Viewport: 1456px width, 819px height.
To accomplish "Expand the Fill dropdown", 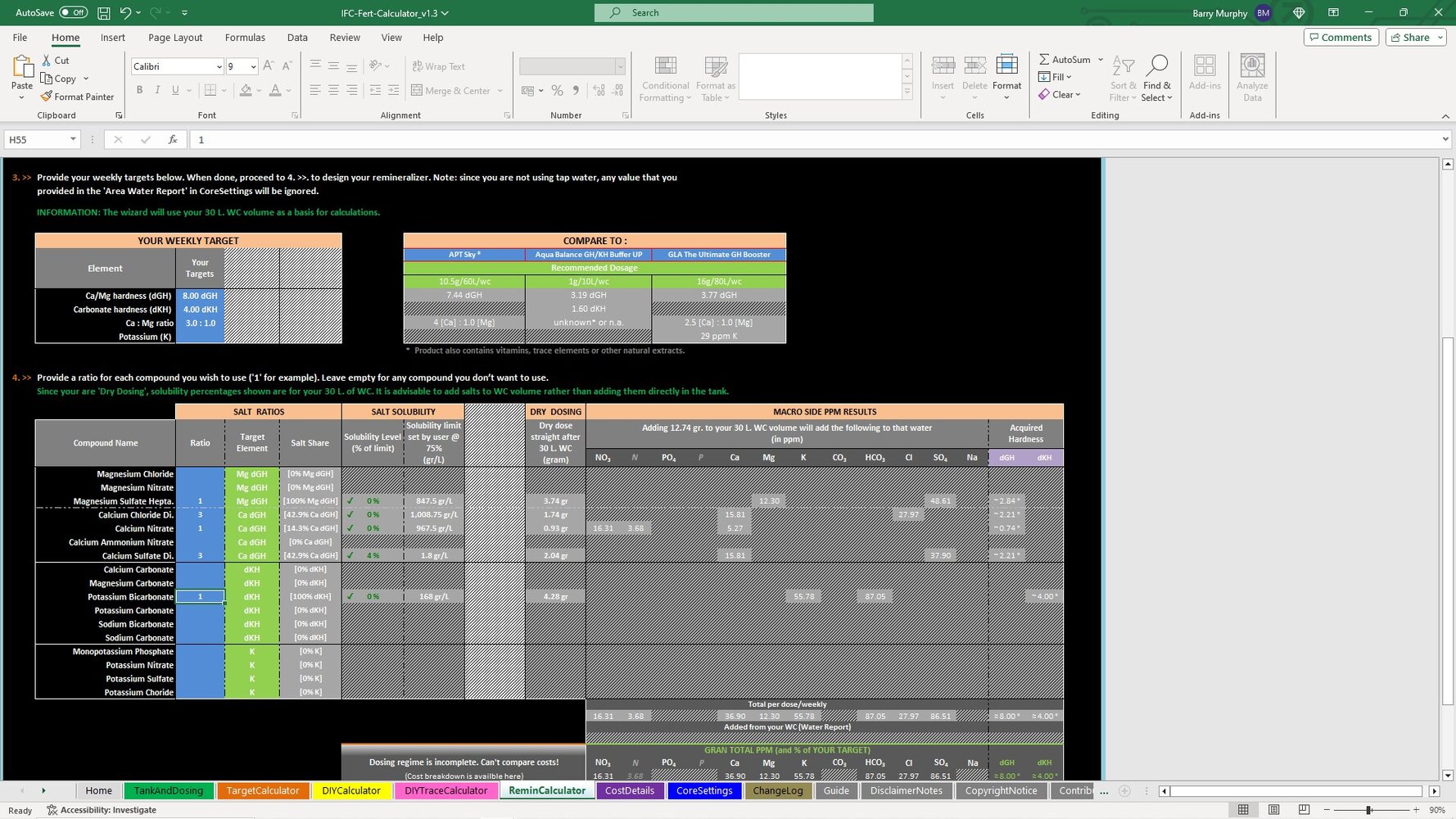I will click(1069, 77).
